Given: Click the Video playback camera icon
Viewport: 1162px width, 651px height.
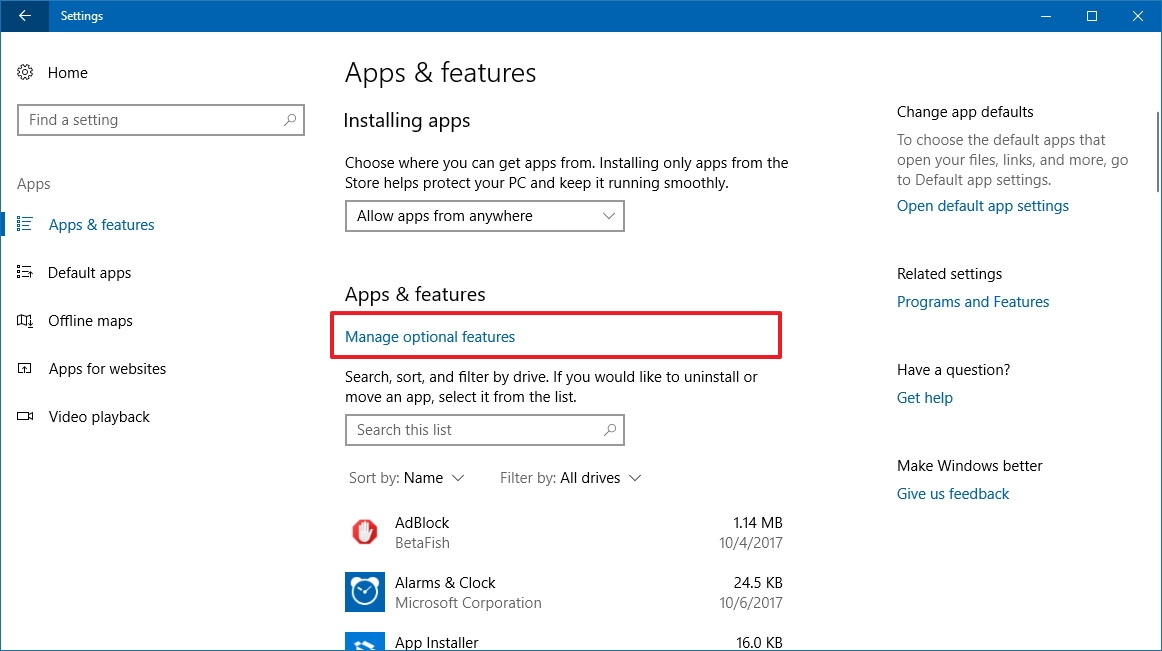Looking at the screenshot, I should (24, 416).
